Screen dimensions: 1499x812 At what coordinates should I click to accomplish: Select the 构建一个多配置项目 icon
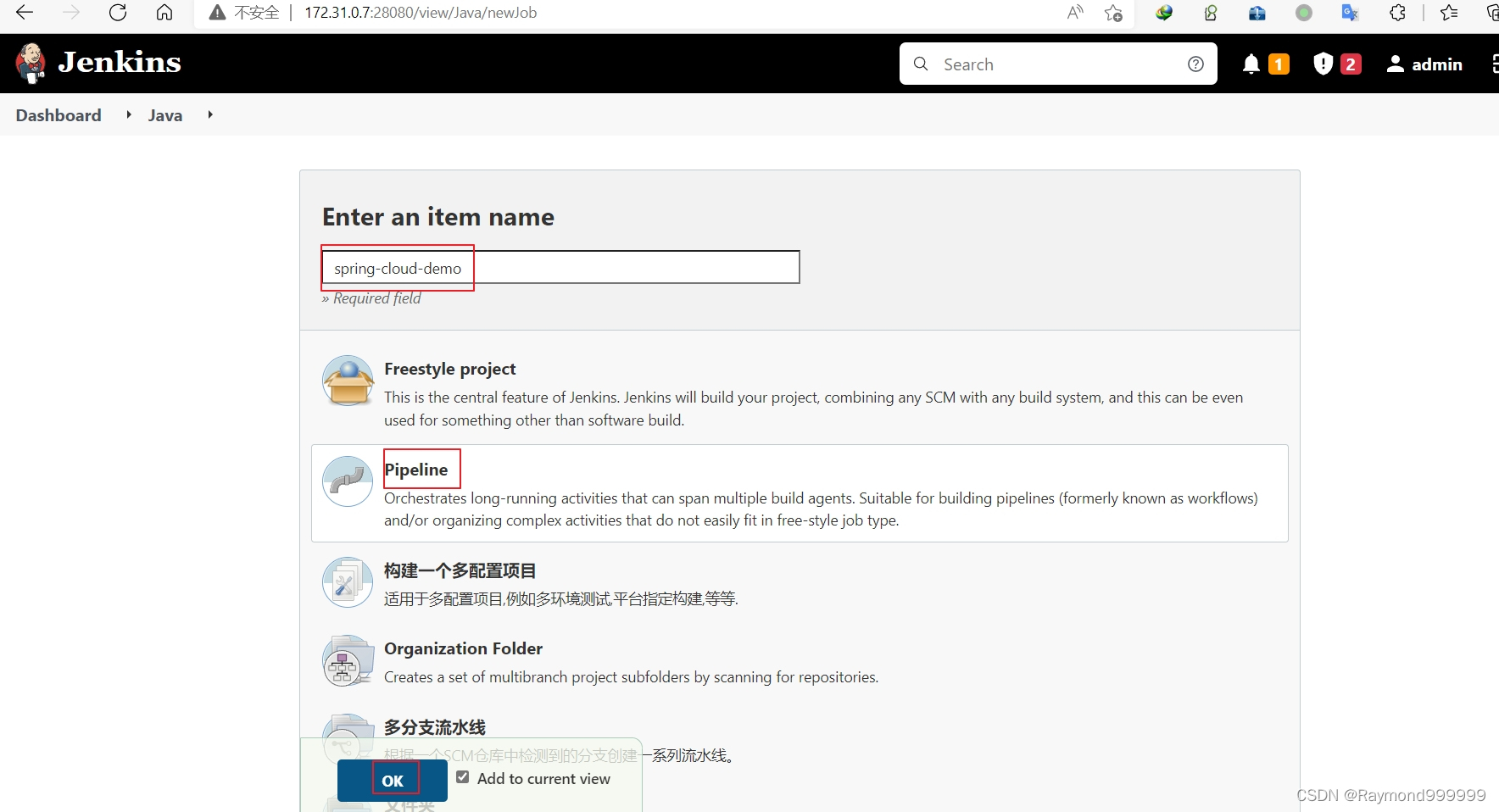click(x=348, y=582)
